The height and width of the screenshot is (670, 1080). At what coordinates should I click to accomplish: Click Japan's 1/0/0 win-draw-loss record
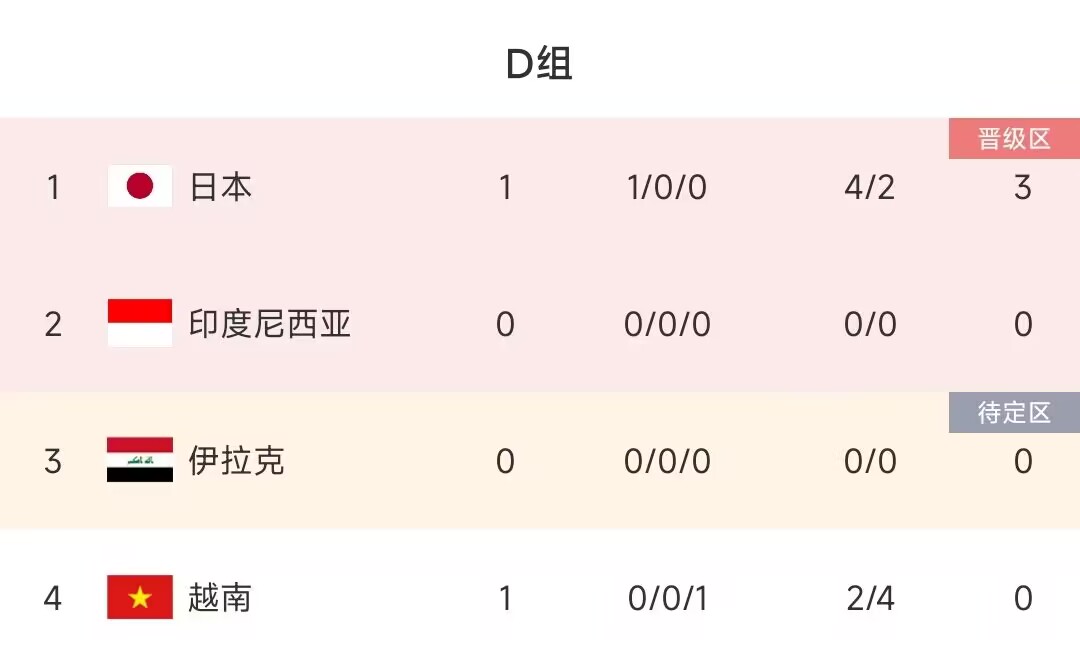click(x=667, y=187)
